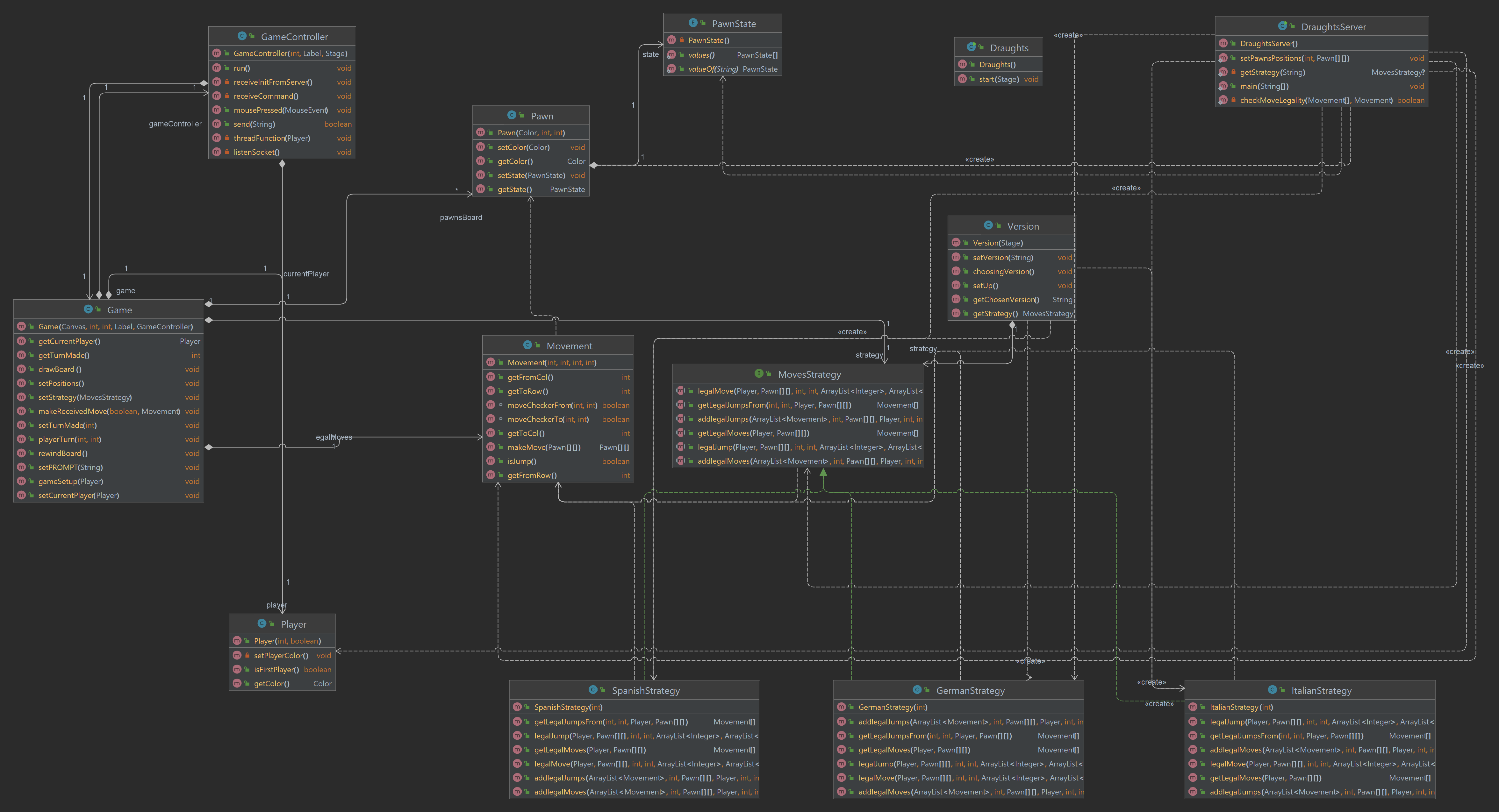Select setPROMPT(String) in Game class

(x=108, y=467)
